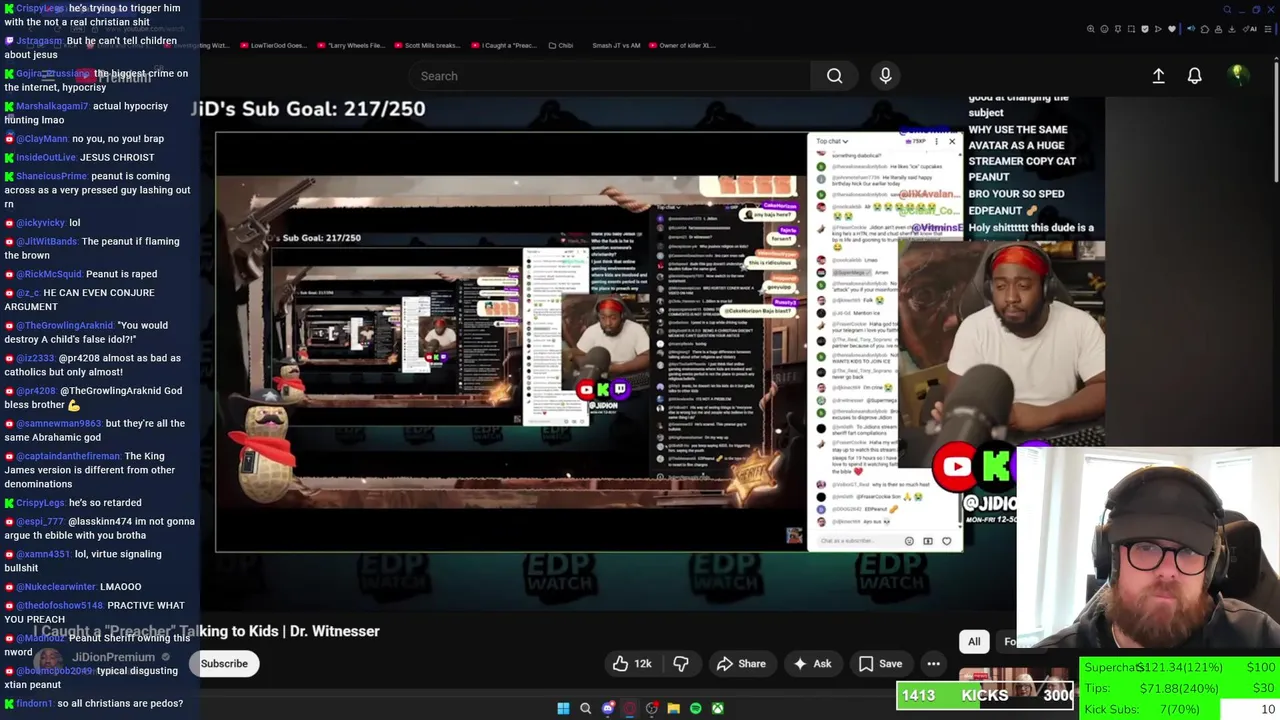Click the green KICKS progress bar
The image size is (1280, 720).
tap(985, 695)
